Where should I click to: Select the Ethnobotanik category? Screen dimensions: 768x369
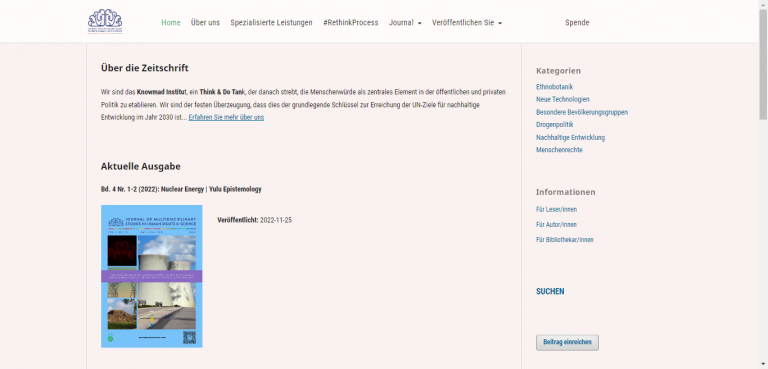click(554, 87)
